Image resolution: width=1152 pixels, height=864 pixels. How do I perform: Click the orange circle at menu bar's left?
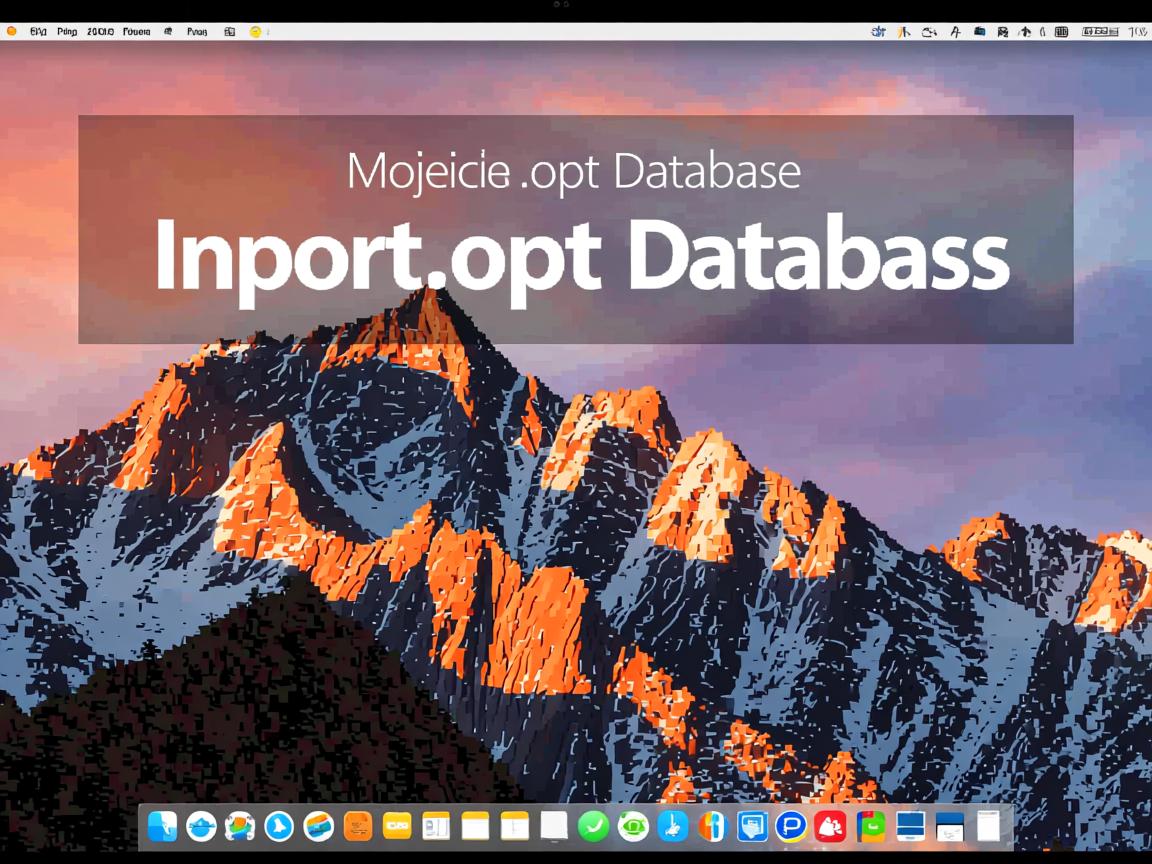click(x=12, y=32)
